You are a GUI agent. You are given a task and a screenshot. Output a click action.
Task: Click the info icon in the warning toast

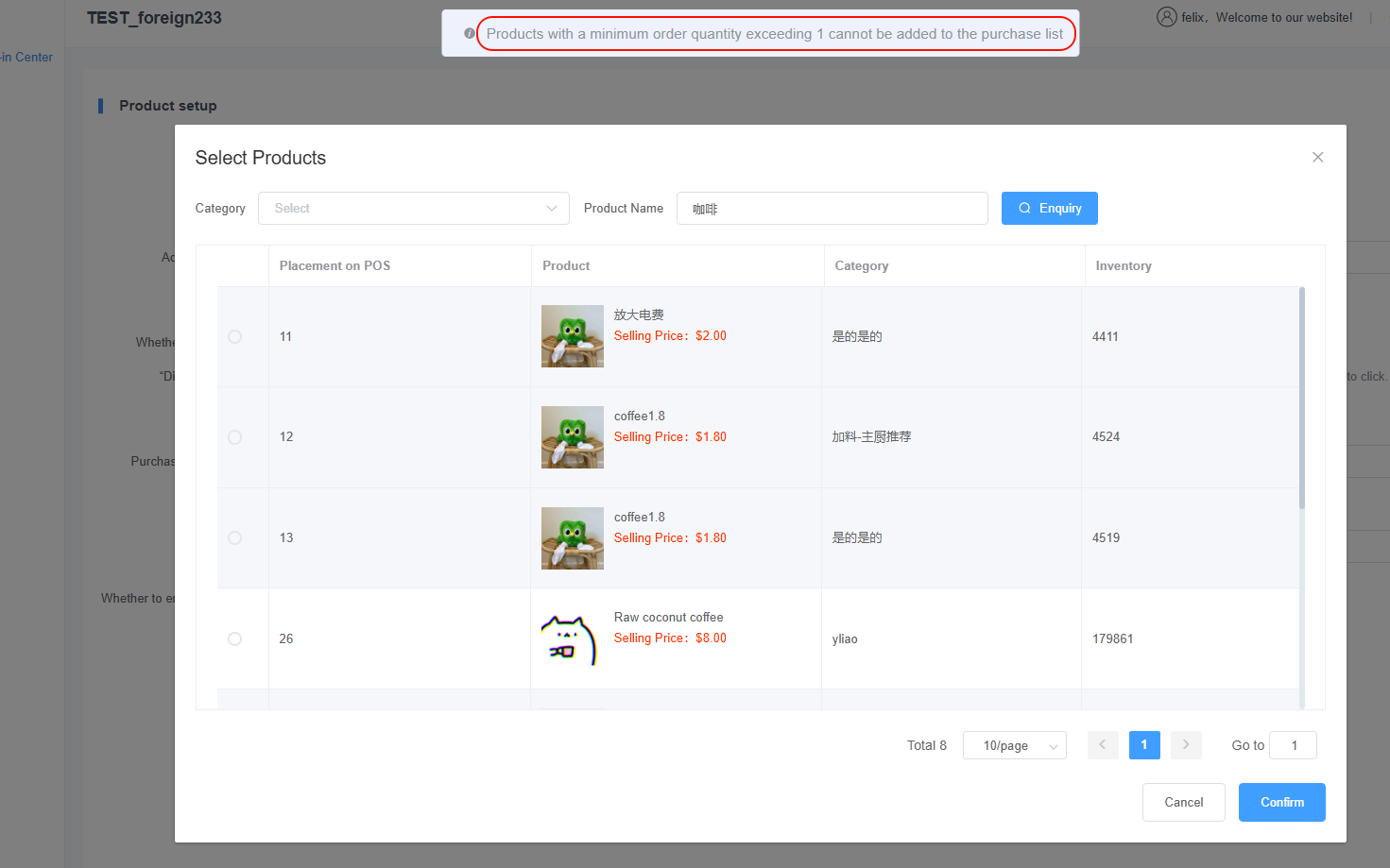point(470,34)
